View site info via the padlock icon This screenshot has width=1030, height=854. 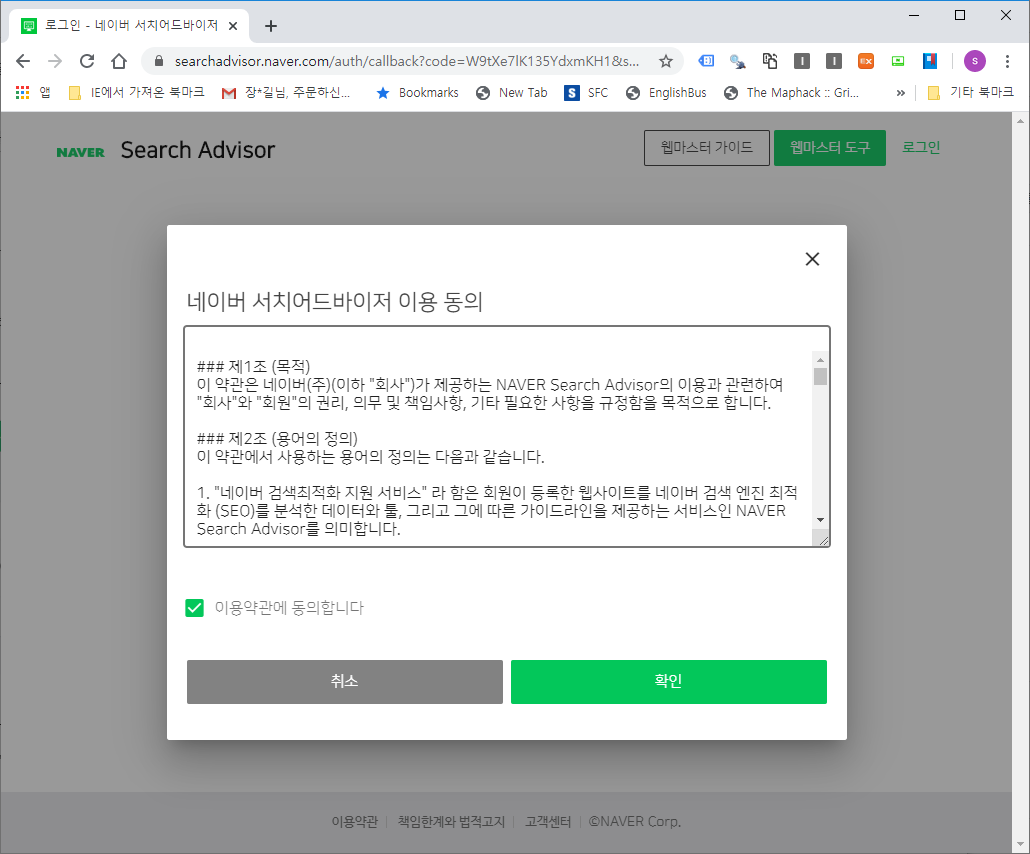158,61
